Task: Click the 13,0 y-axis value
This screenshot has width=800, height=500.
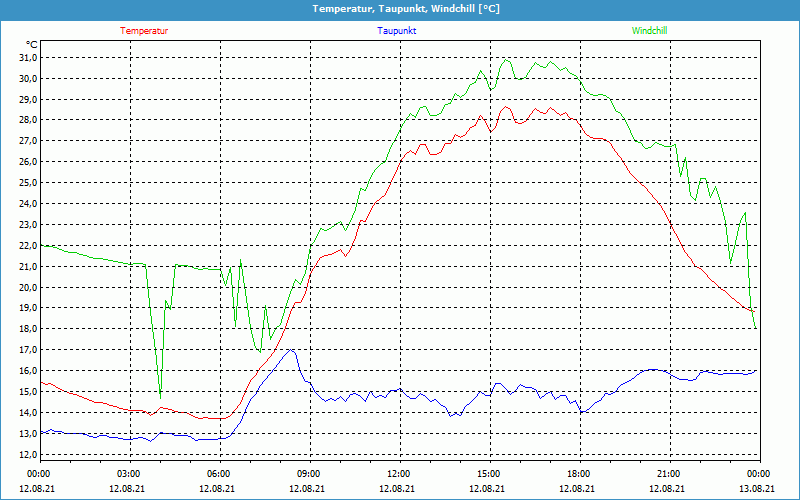Action: pos(29,433)
